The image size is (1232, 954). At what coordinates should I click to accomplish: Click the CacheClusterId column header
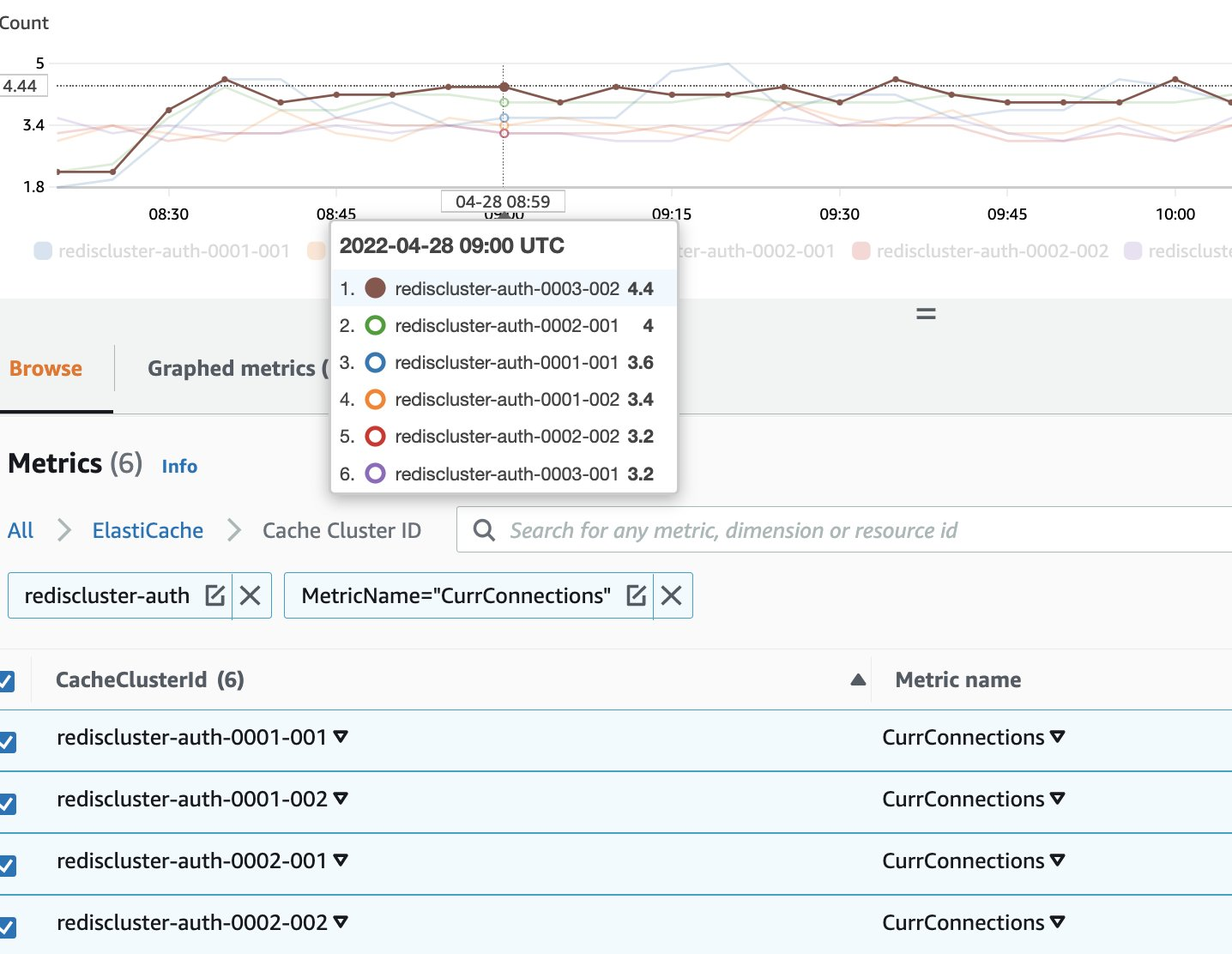[150, 680]
